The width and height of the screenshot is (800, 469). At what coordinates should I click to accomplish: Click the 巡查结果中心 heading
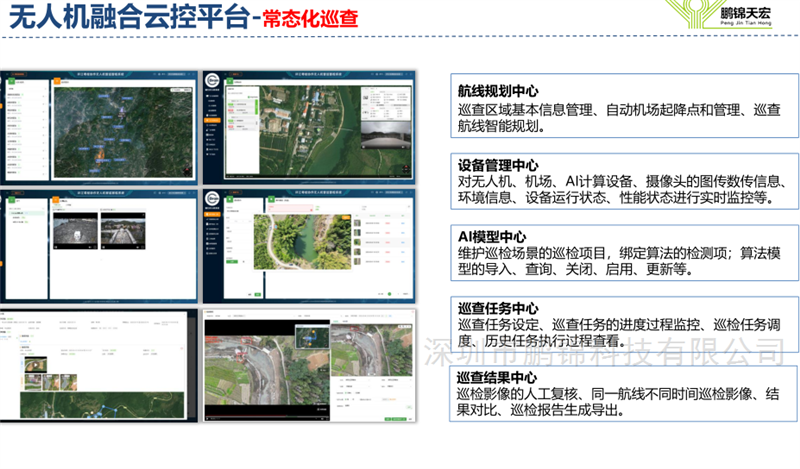[498, 377]
